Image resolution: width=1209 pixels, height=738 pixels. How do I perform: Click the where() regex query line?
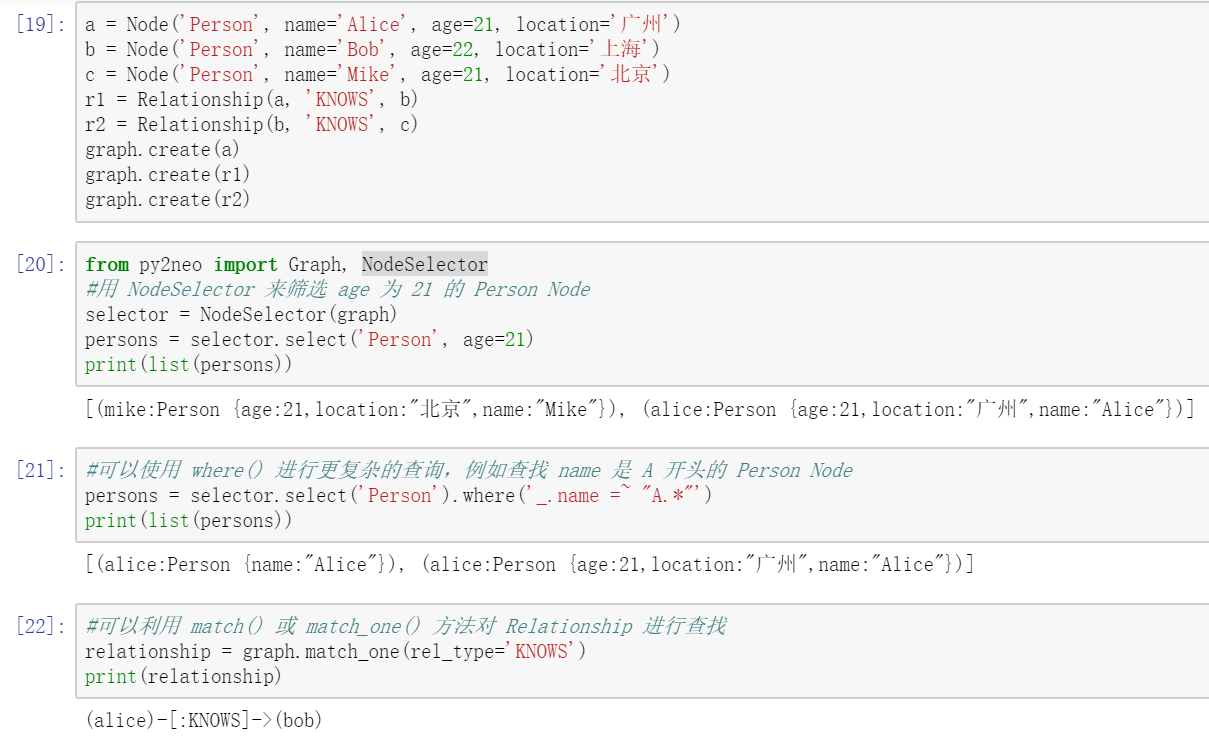(398, 496)
